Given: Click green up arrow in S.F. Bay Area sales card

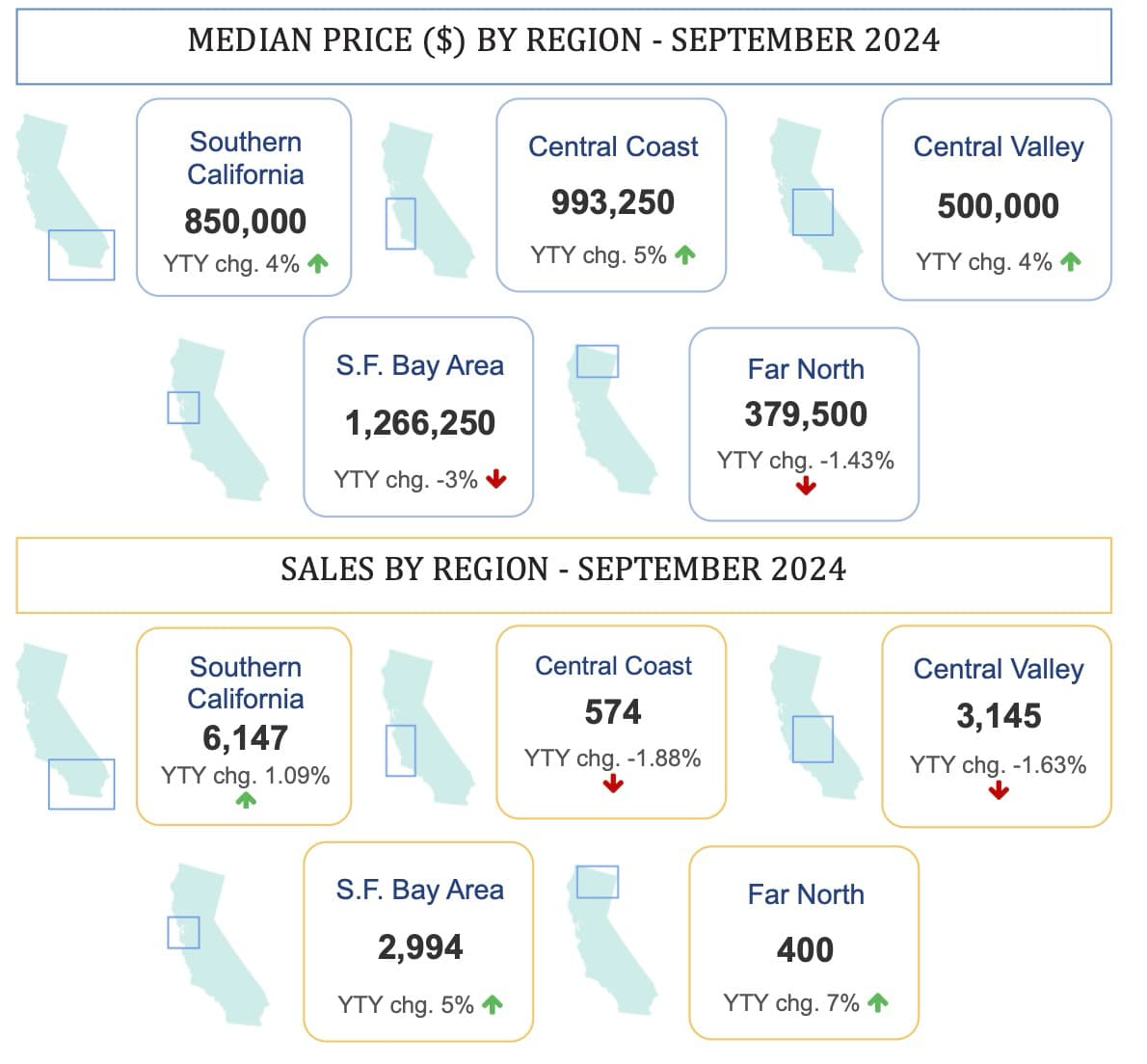Looking at the screenshot, I should [493, 1005].
